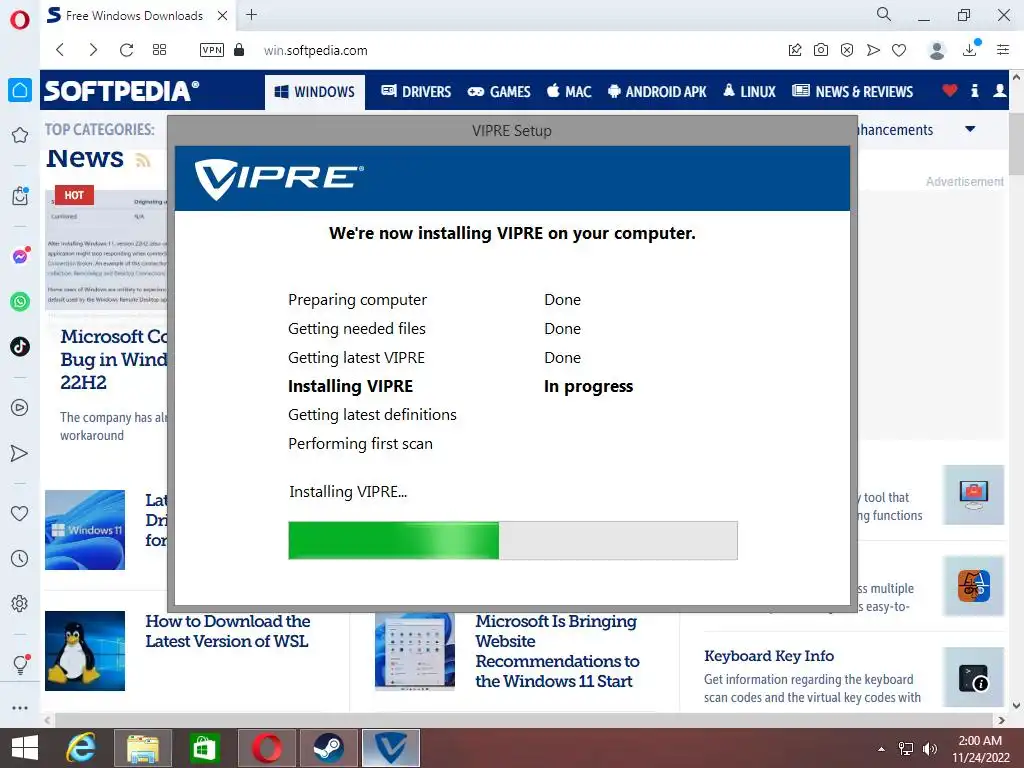1024x768 pixels.
Task: Click the horizontal page scrollbar
Action: pos(526,720)
